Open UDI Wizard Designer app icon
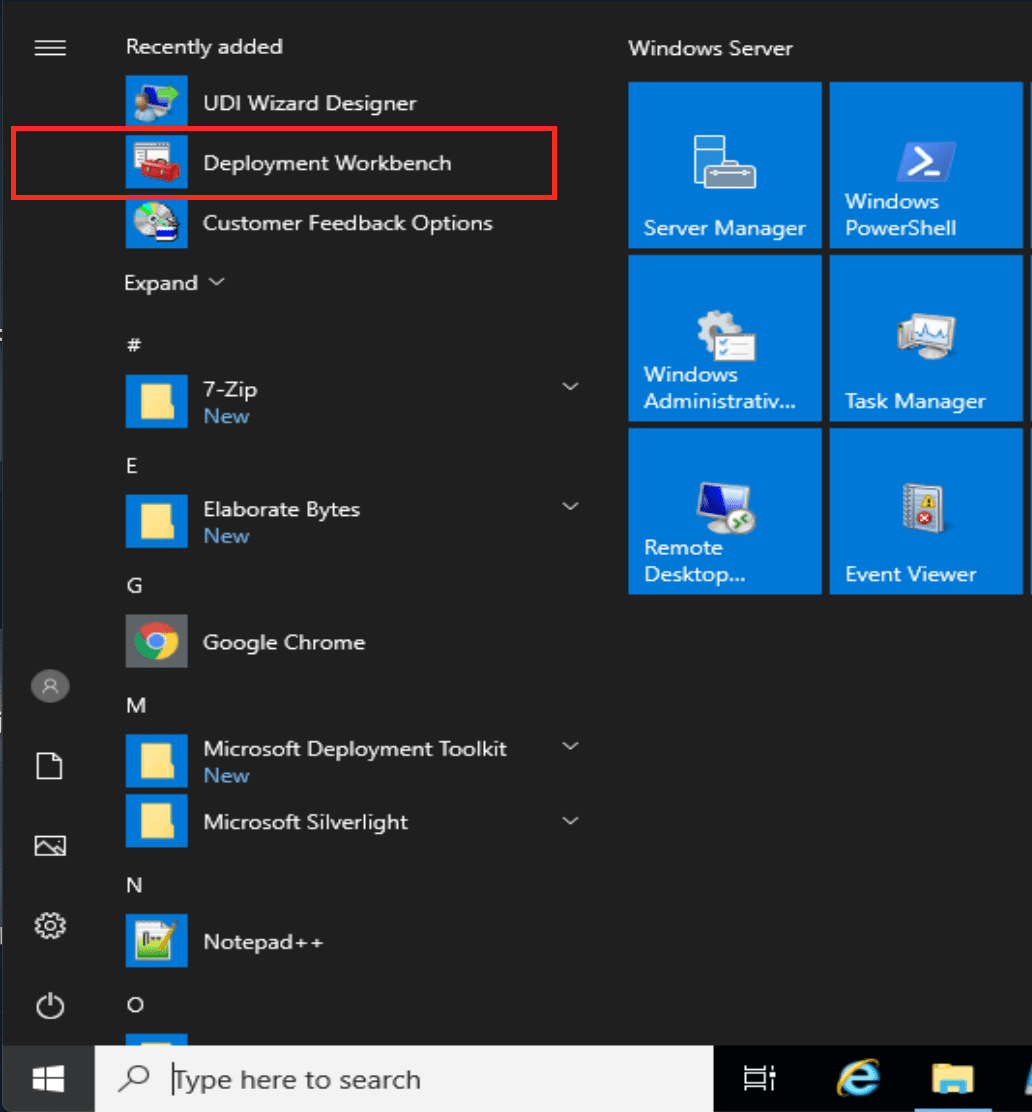1032x1112 pixels. pos(157,102)
